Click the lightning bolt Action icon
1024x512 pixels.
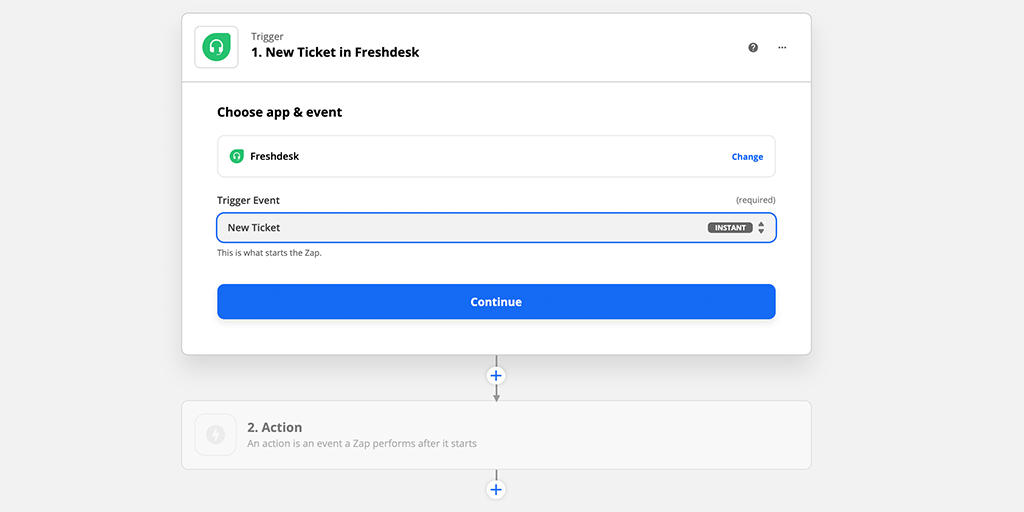[x=216, y=434]
